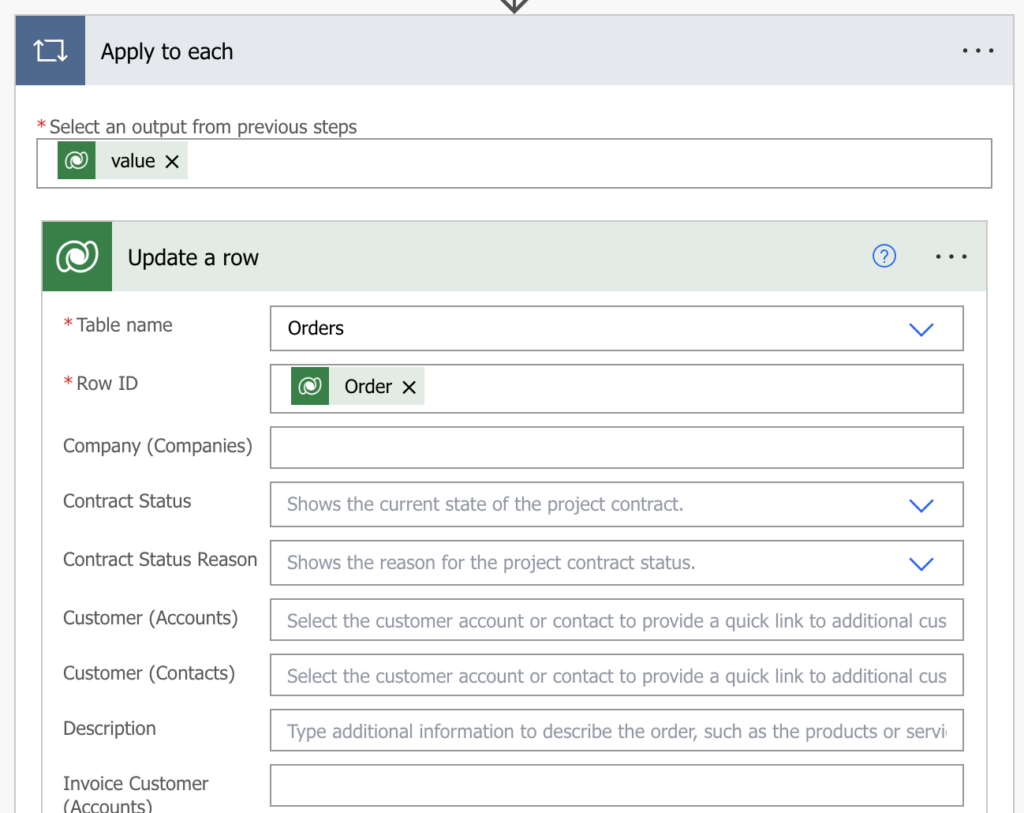Image resolution: width=1024 pixels, height=813 pixels.
Task: Expand the Contract Status dropdown
Action: (x=921, y=505)
